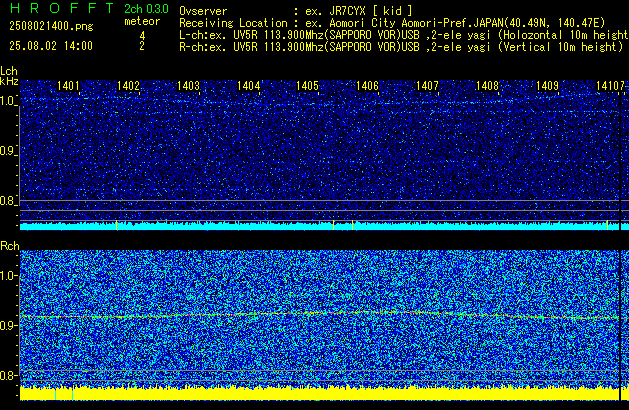Click the 1401 time marker
Screen dimensions: 629x410
coord(68,86)
